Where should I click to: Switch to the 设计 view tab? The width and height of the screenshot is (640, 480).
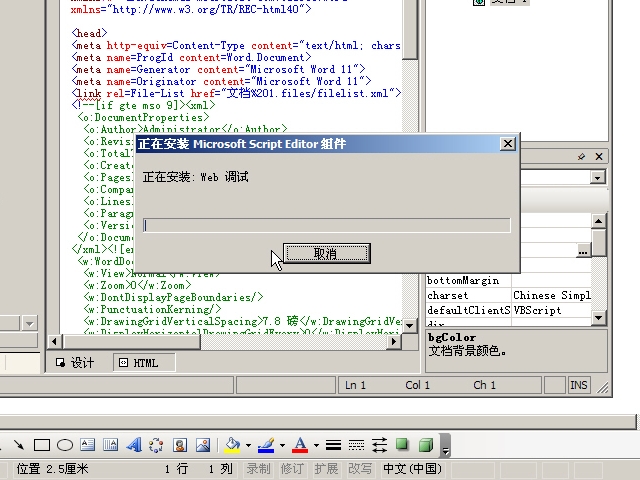point(76,363)
